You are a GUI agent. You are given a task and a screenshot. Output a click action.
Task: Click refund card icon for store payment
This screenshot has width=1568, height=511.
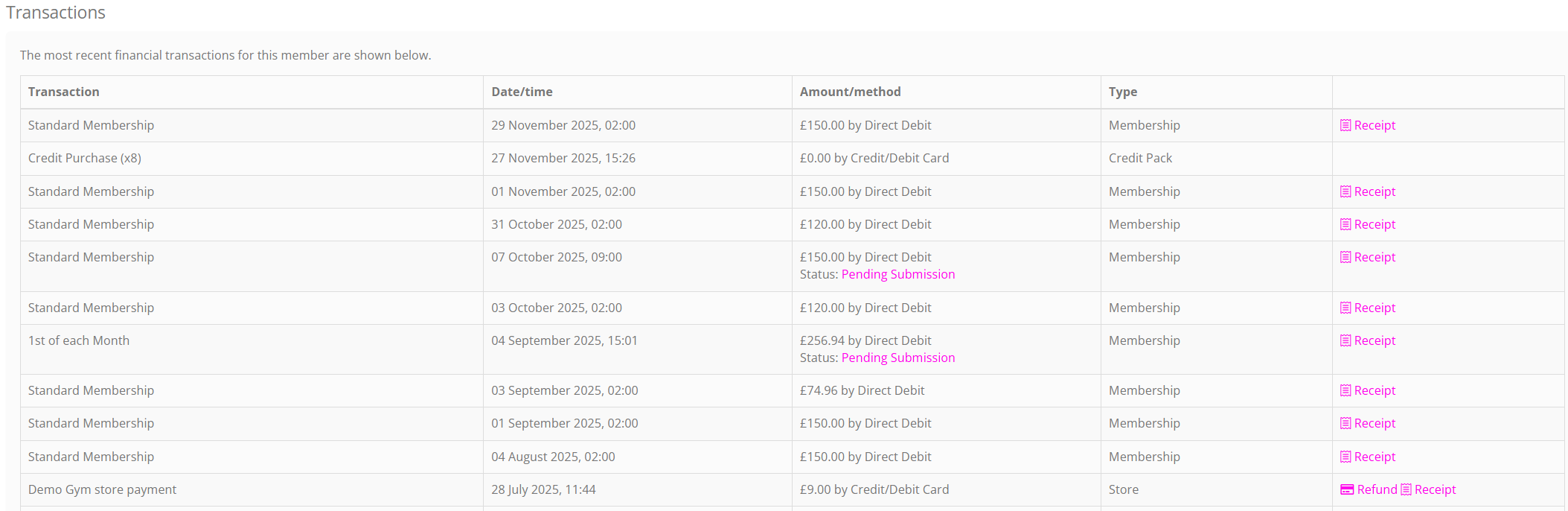[1347, 489]
